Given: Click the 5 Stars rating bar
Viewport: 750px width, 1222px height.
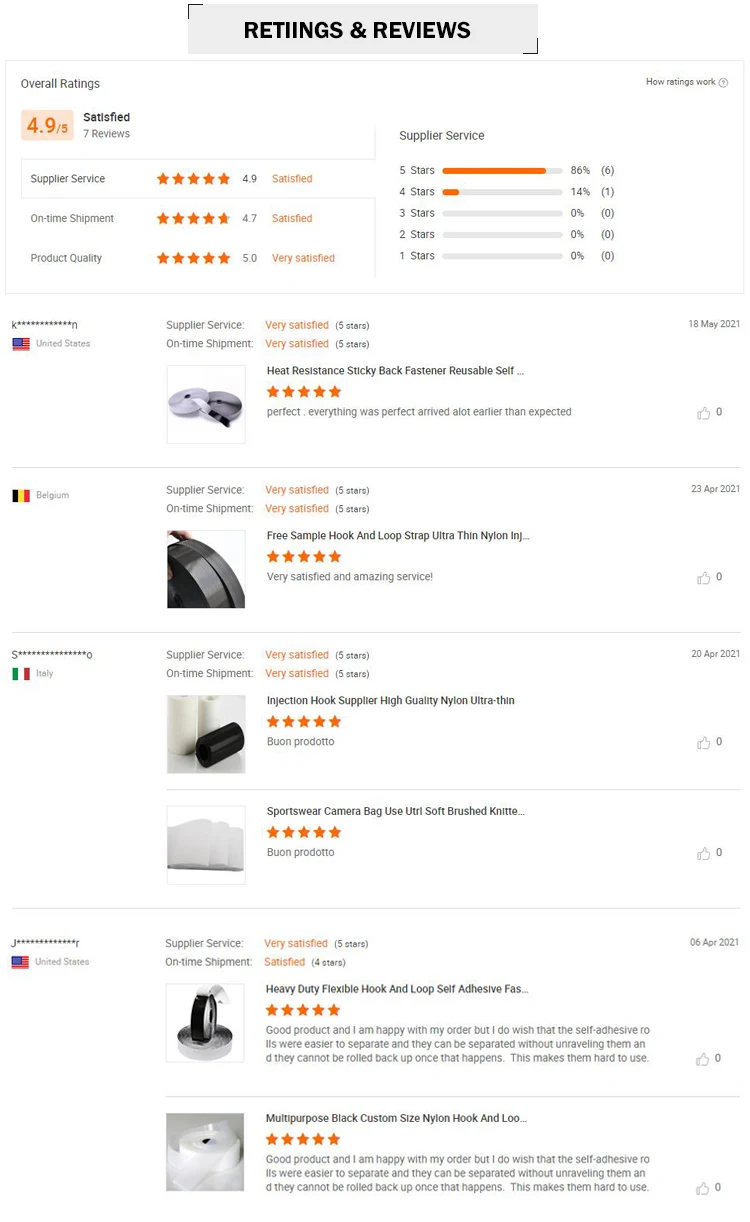Looking at the screenshot, I should point(502,171).
